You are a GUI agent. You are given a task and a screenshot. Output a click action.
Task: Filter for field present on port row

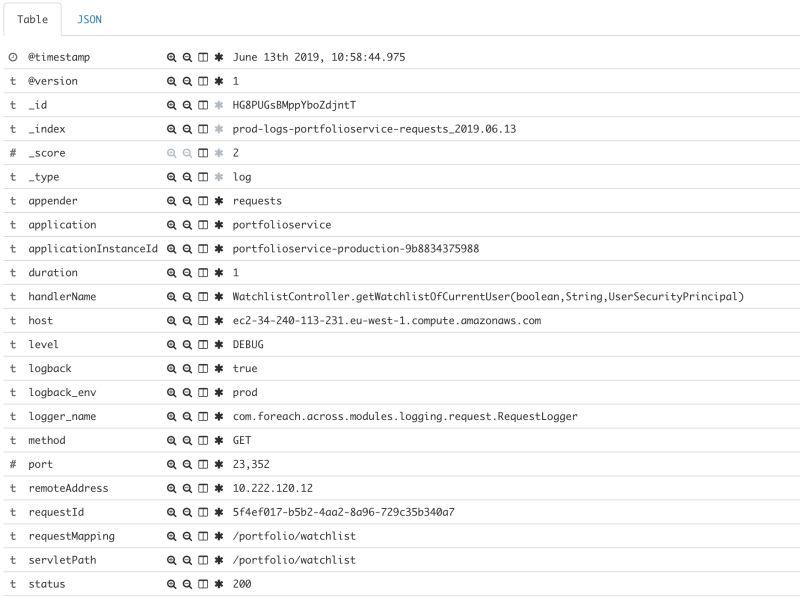click(219, 464)
